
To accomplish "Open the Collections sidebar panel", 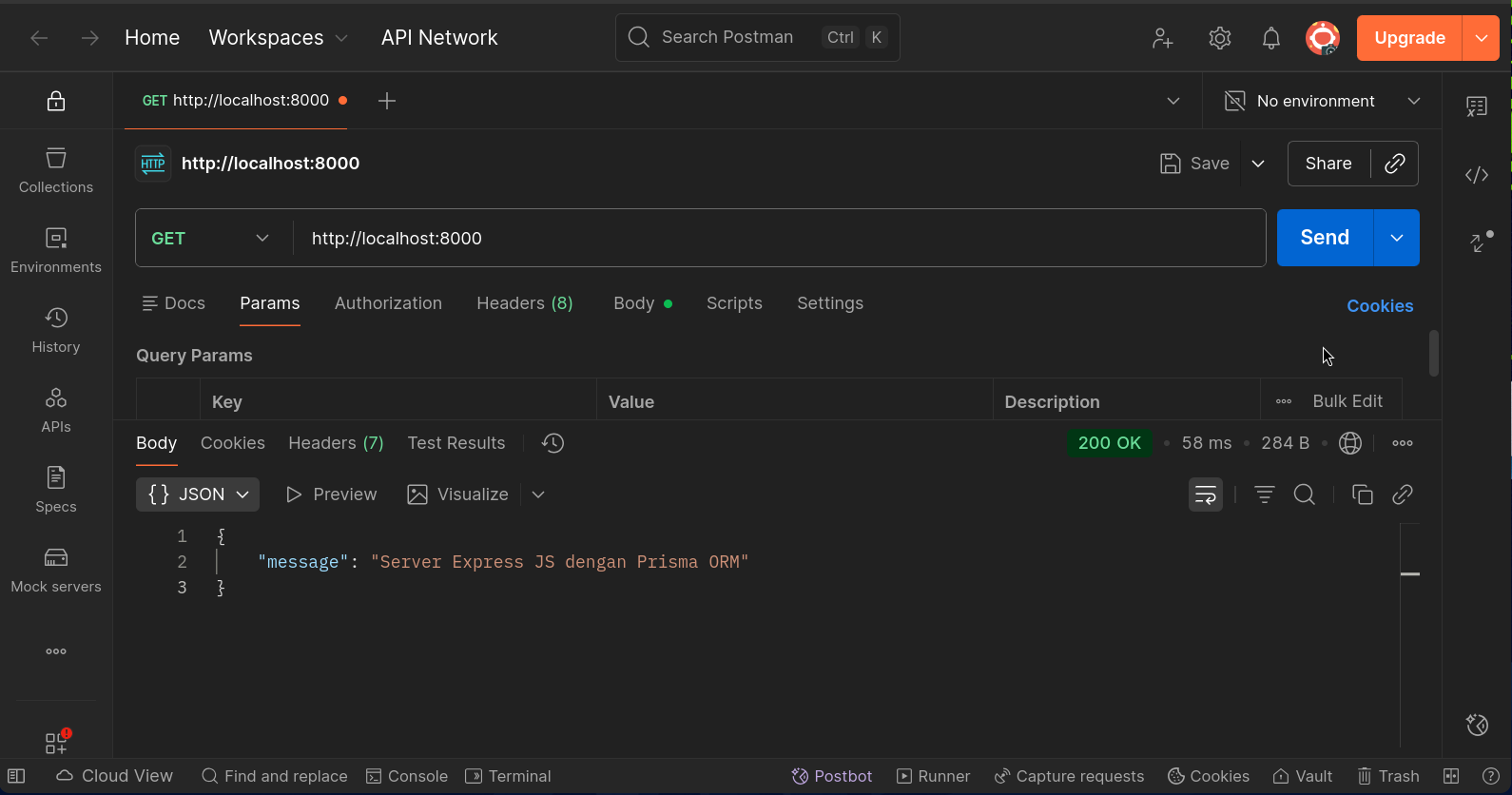I will [56, 170].
